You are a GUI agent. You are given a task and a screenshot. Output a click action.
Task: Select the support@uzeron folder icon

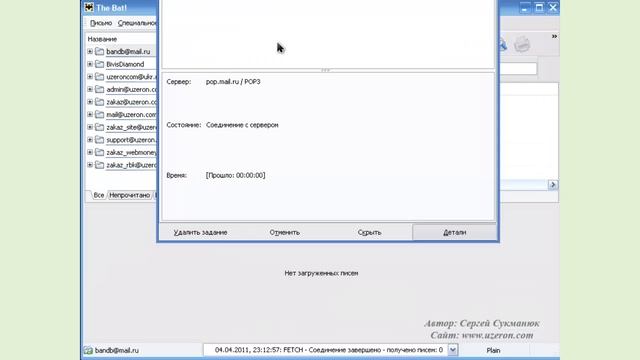100,140
